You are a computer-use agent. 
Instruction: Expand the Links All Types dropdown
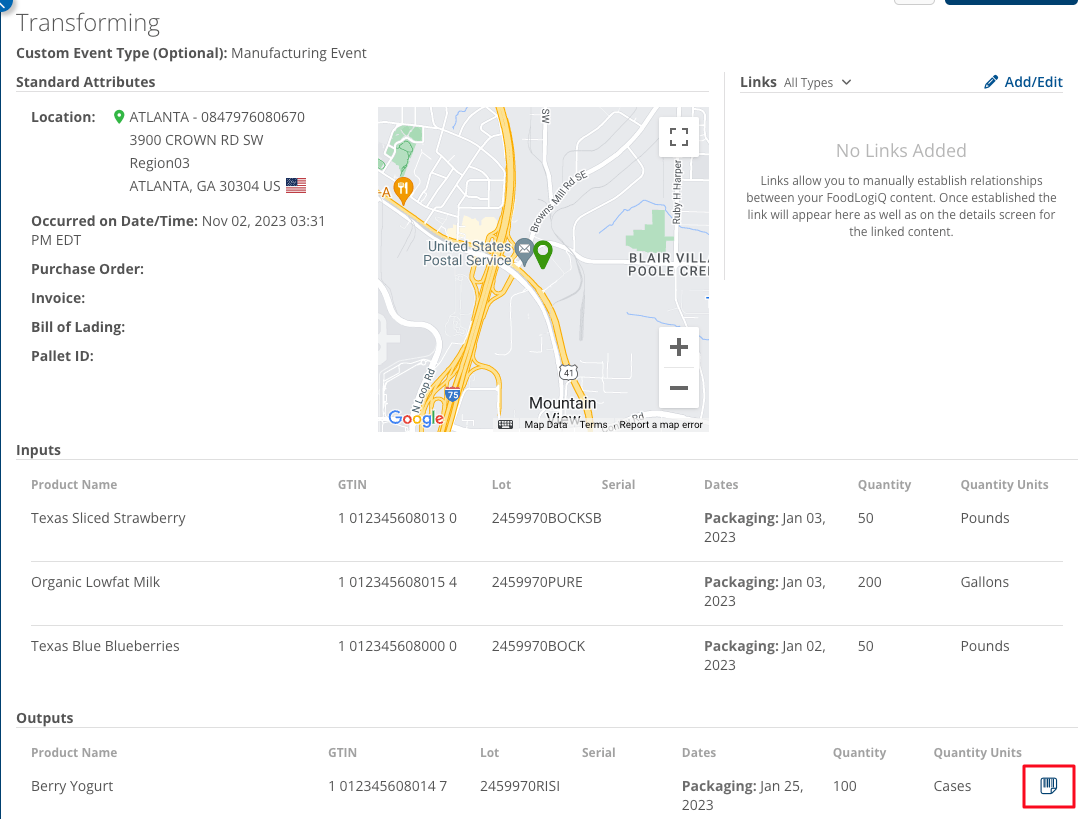817,83
